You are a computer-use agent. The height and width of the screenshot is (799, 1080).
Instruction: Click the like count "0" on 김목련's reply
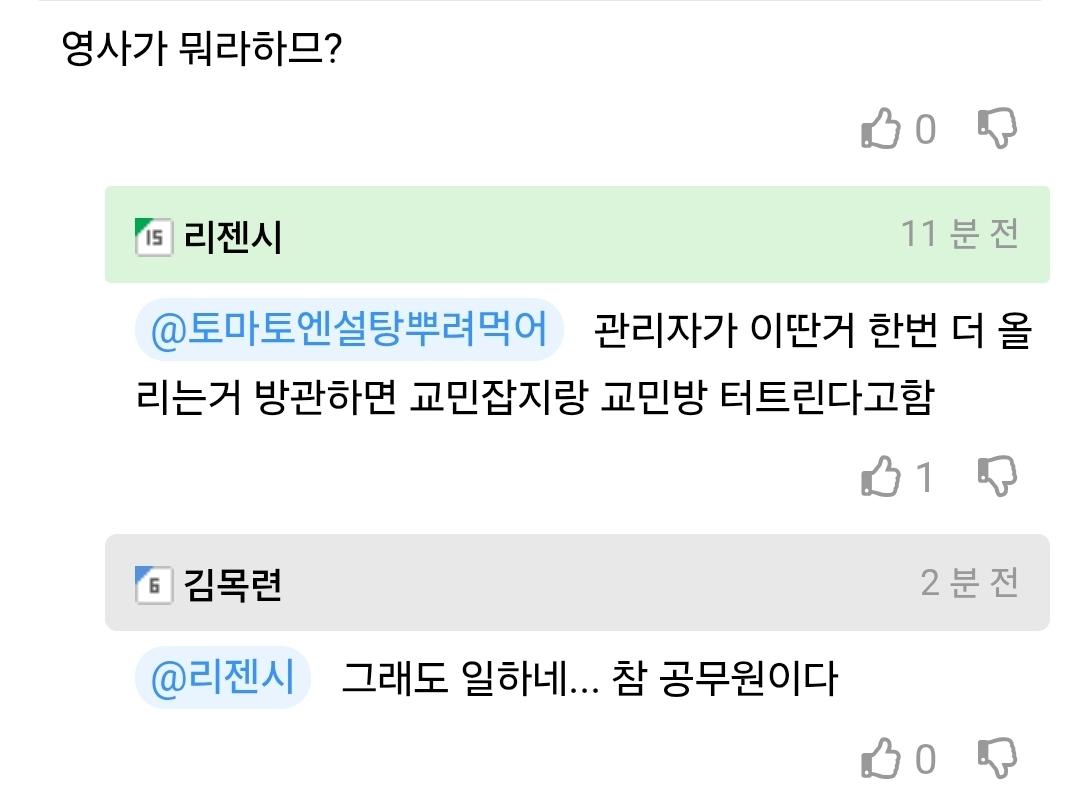(x=926, y=760)
